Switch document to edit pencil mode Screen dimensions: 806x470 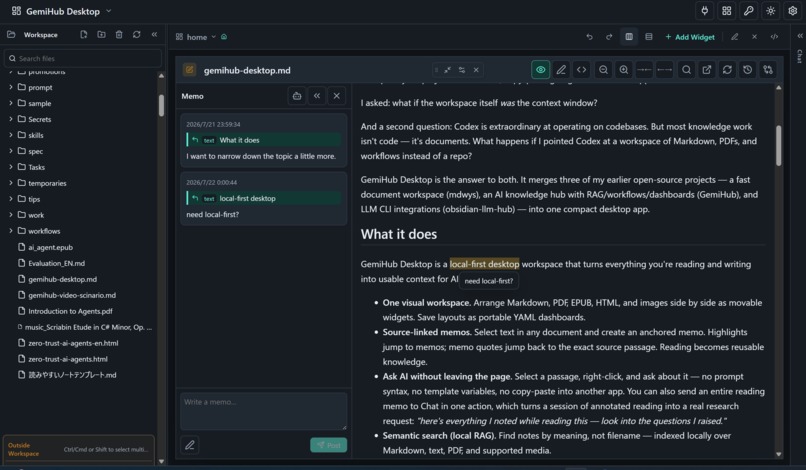[561, 70]
